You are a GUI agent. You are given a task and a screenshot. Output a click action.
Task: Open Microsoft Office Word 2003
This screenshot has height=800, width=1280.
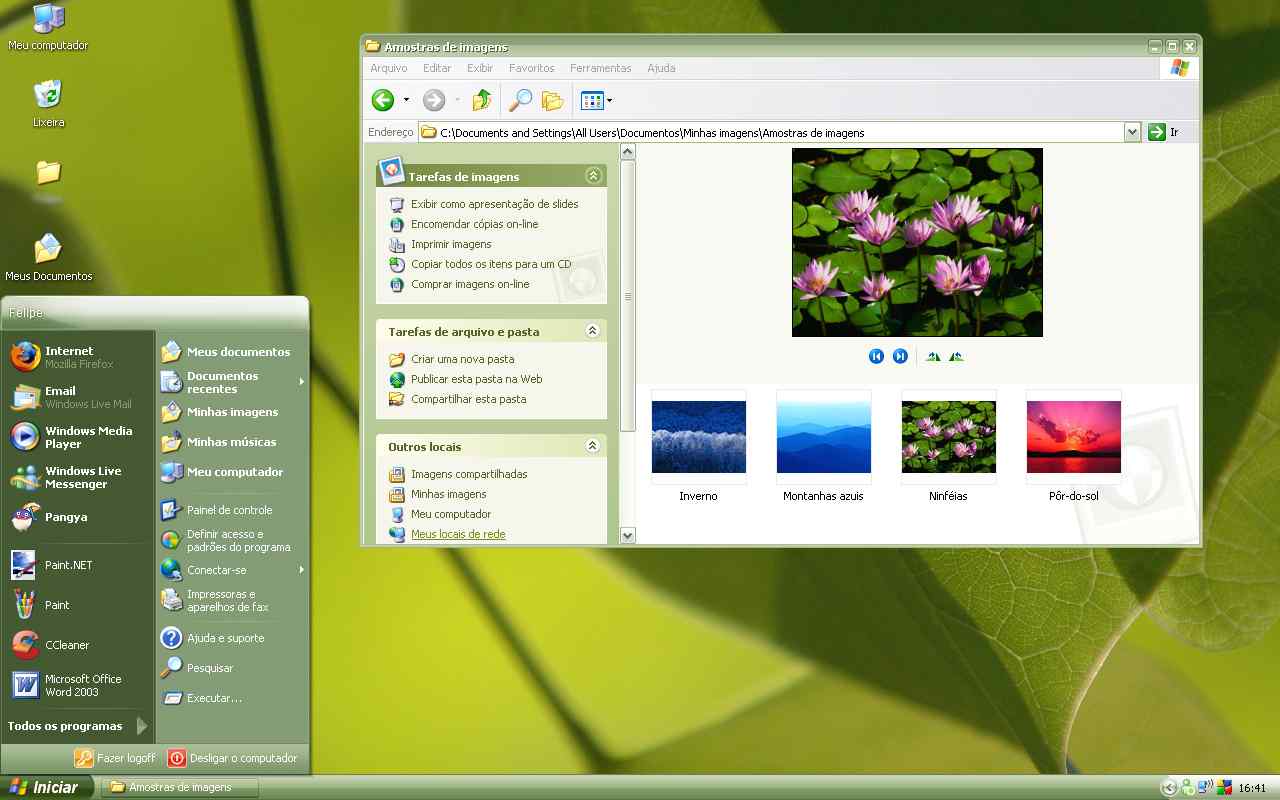point(80,685)
